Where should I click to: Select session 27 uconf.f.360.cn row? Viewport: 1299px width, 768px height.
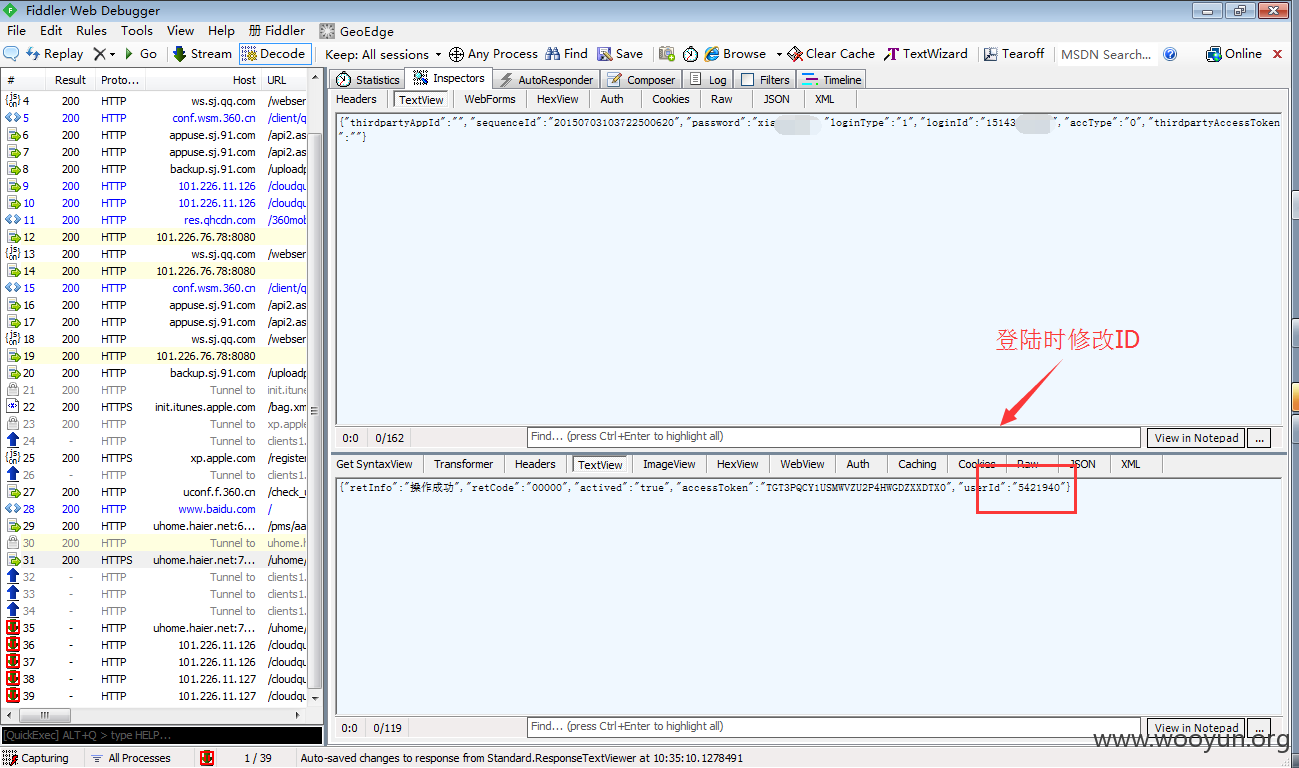click(x=156, y=492)
